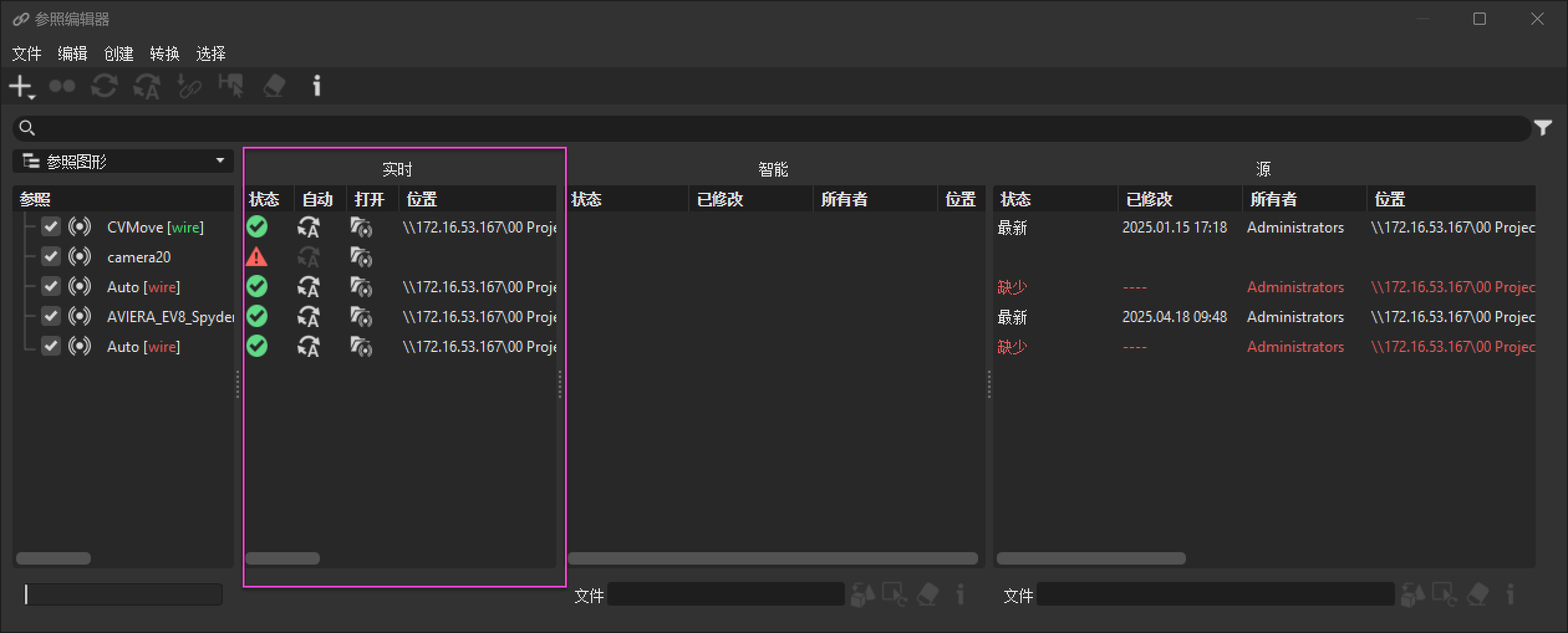Click eraser icon below the 源 panel
This screenshot has height=633, width=1568.
pos(1477,594)
